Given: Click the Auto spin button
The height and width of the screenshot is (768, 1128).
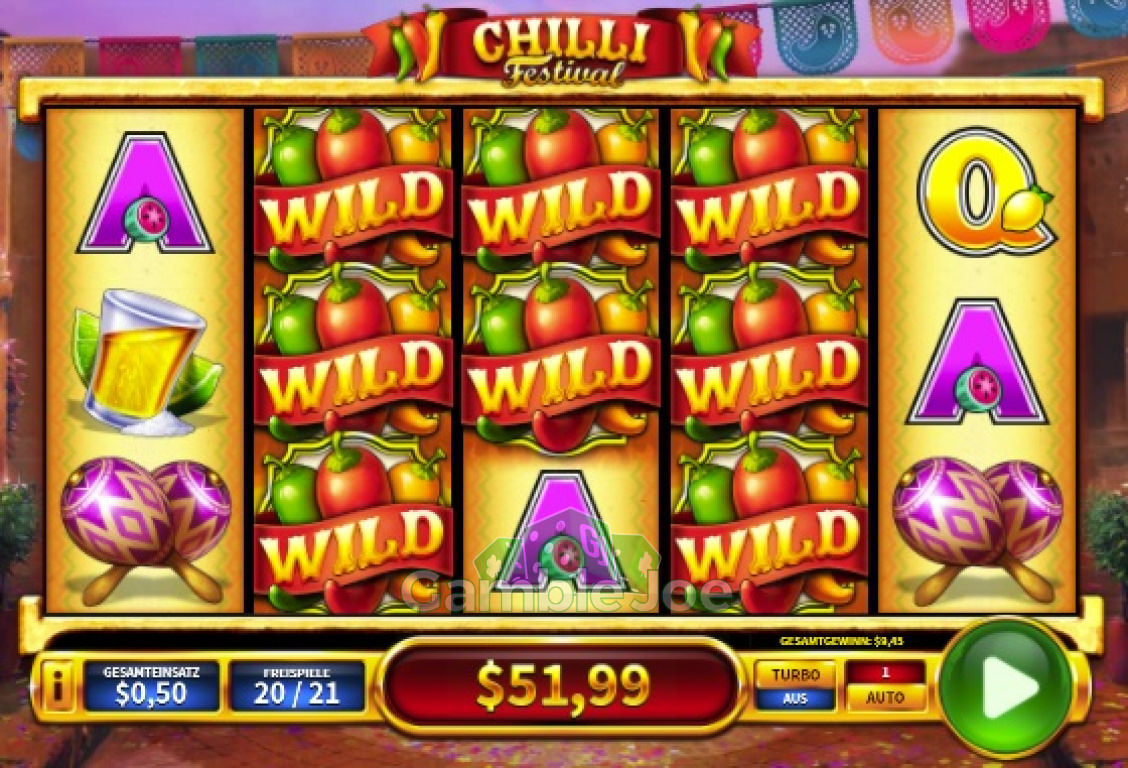Looking at the screenshot, I should click(885, 697).
